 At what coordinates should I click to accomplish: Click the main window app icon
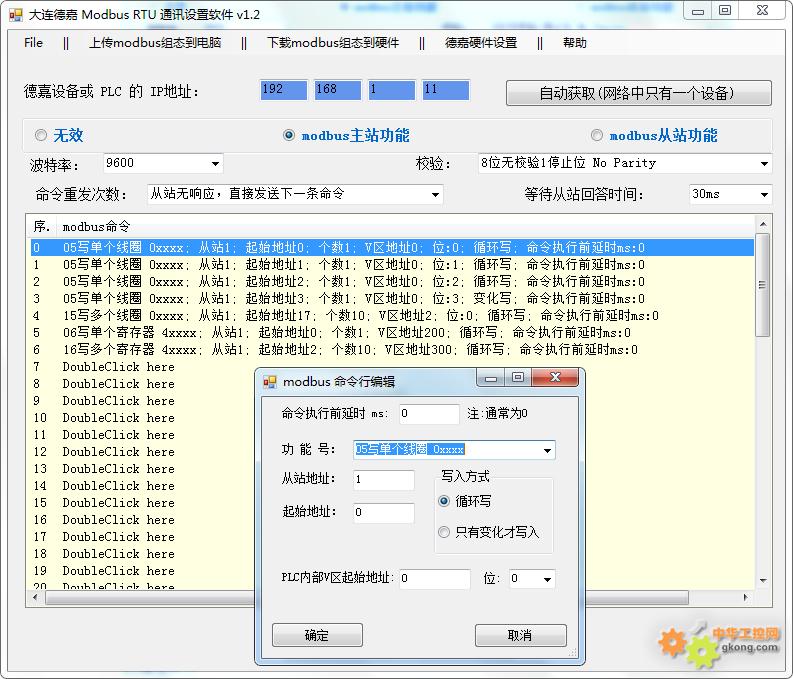click(x=16, y=15)
